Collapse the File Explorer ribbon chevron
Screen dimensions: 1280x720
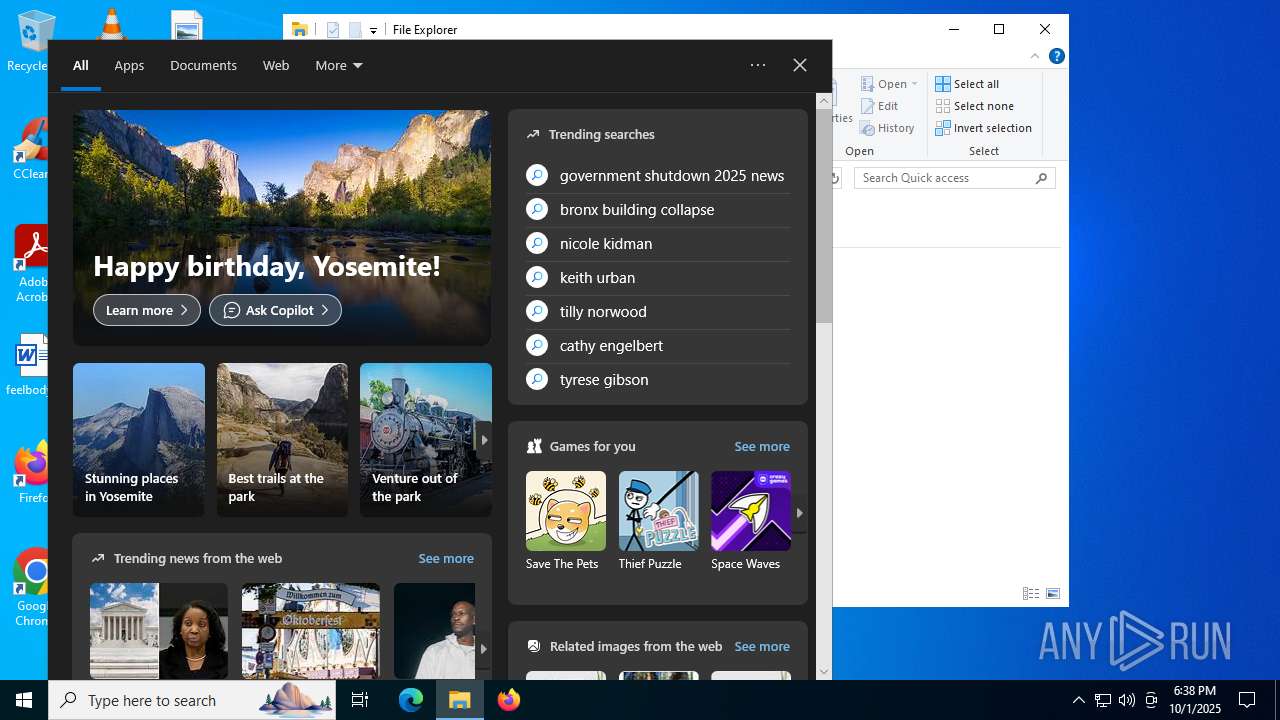click(x=1035, y=56)
